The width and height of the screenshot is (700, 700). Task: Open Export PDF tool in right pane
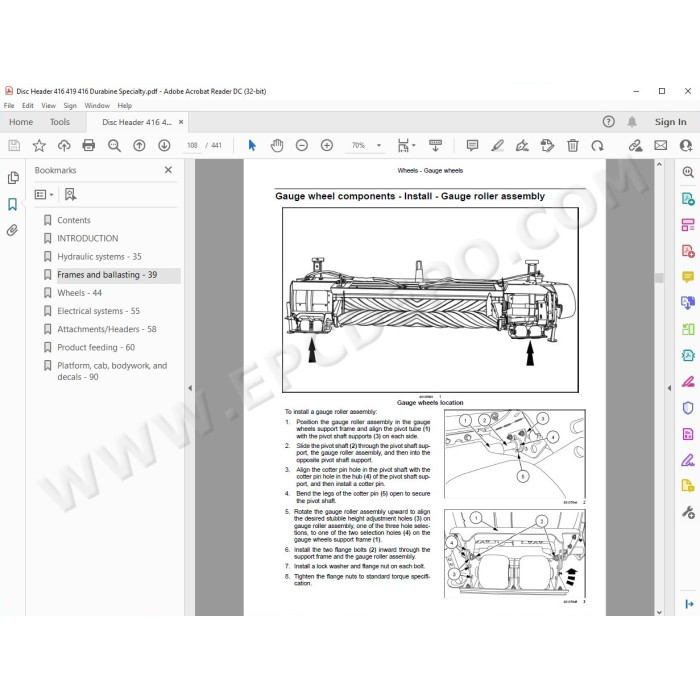tap(688, 199)
